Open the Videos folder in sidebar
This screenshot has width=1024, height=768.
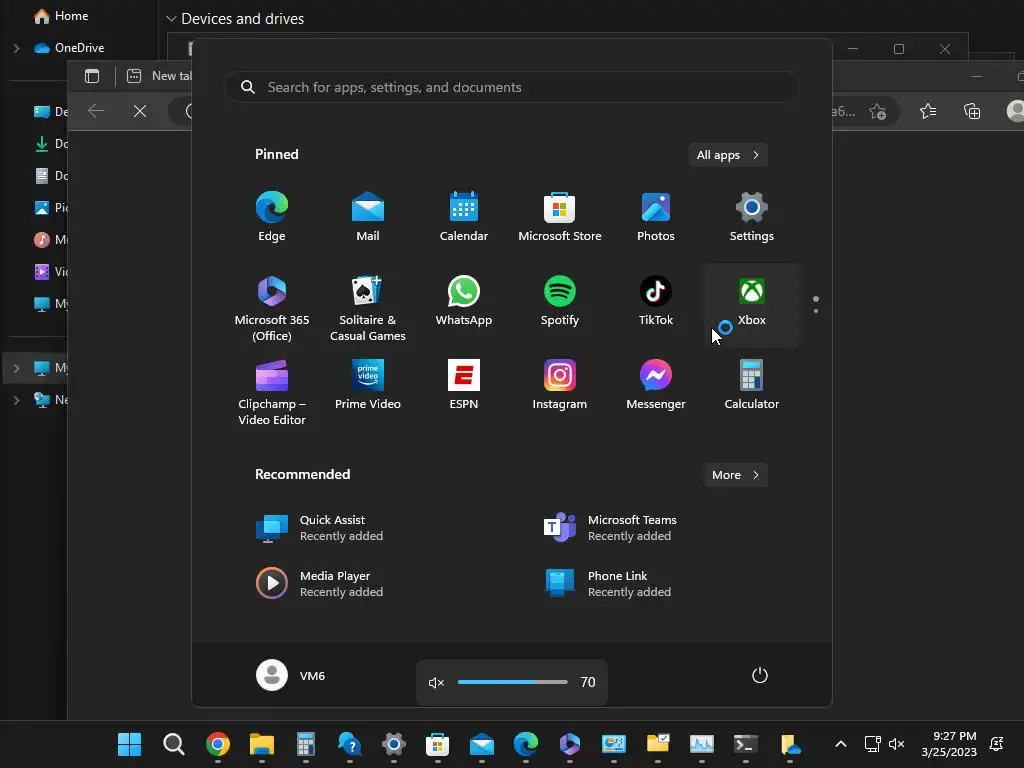click(x=49, y=272)
